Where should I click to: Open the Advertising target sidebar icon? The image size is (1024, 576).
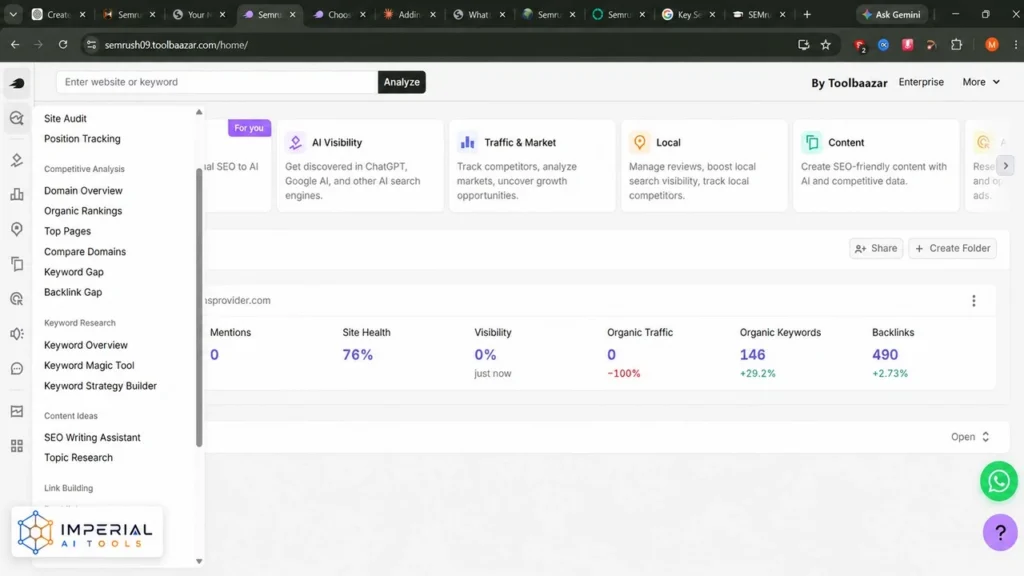[x=17, y=299]
